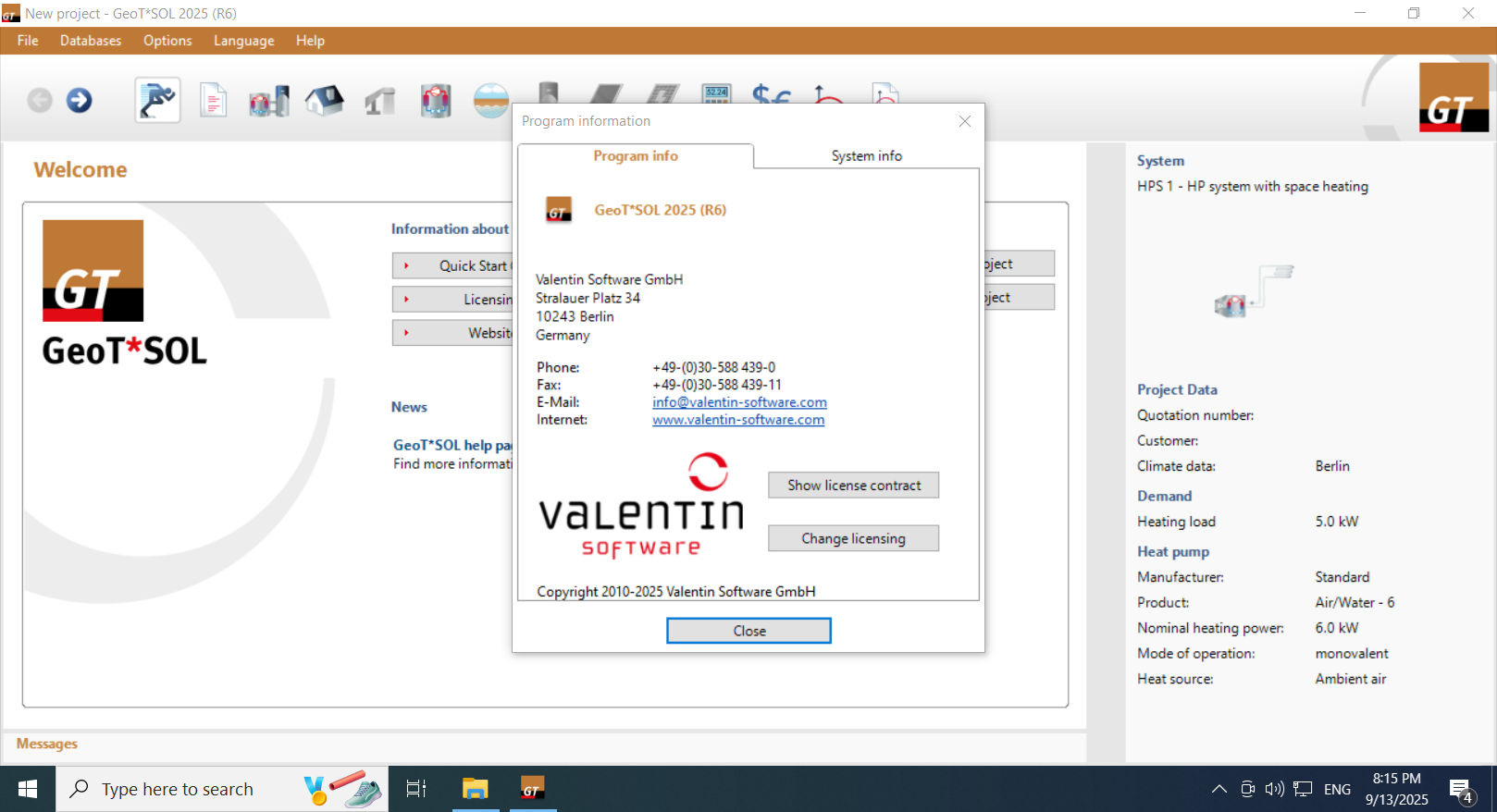Click the ENG language indicator
The height and width of the screenshot is (812, 1497).
[x=1337, y=789]
